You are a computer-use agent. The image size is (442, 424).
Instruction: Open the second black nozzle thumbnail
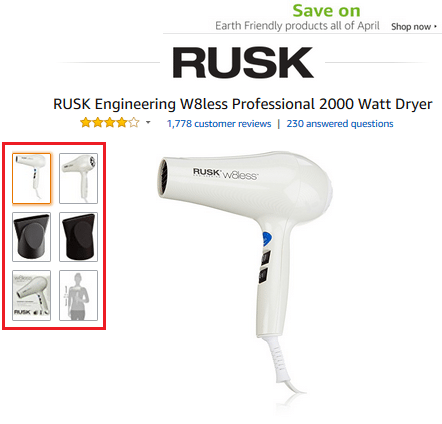[x=78, y=237]
